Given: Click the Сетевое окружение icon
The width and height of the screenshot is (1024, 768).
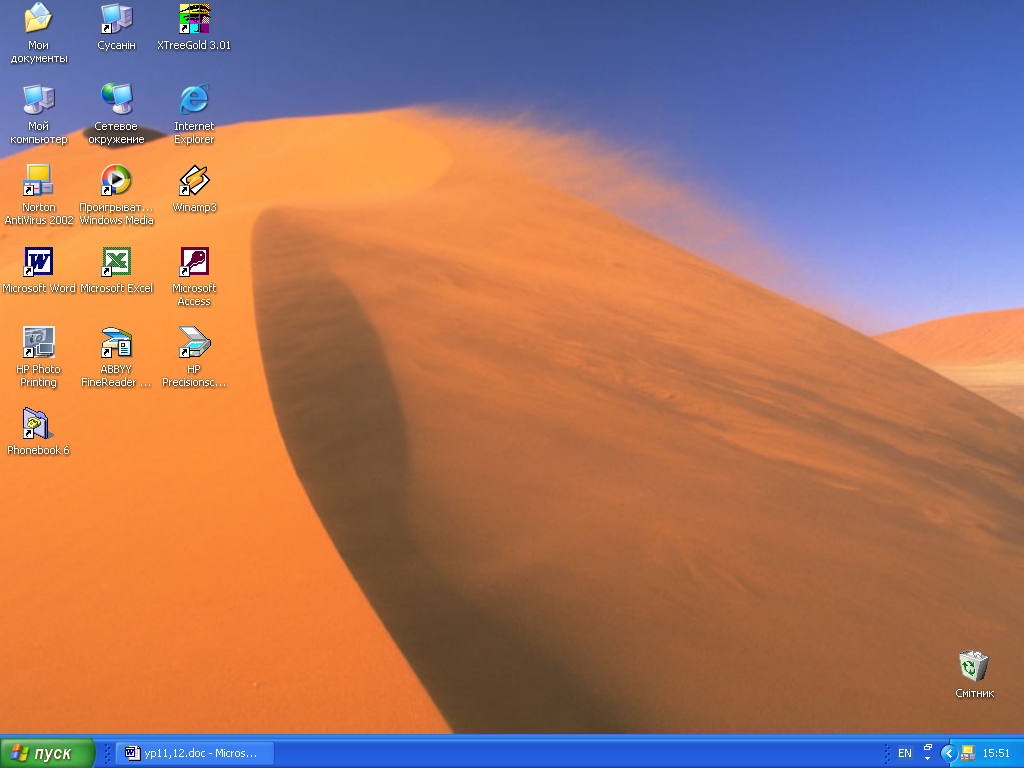Looking at the screenshot, I should (116, 114).
